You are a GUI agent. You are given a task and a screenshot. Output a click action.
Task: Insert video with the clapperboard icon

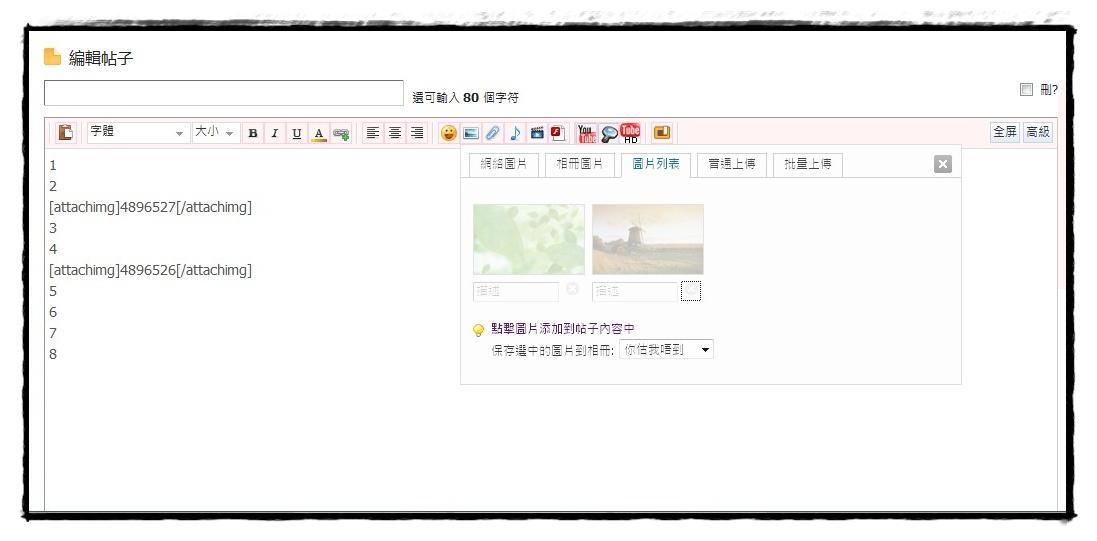pyautogui.click(x=537, y=133)
